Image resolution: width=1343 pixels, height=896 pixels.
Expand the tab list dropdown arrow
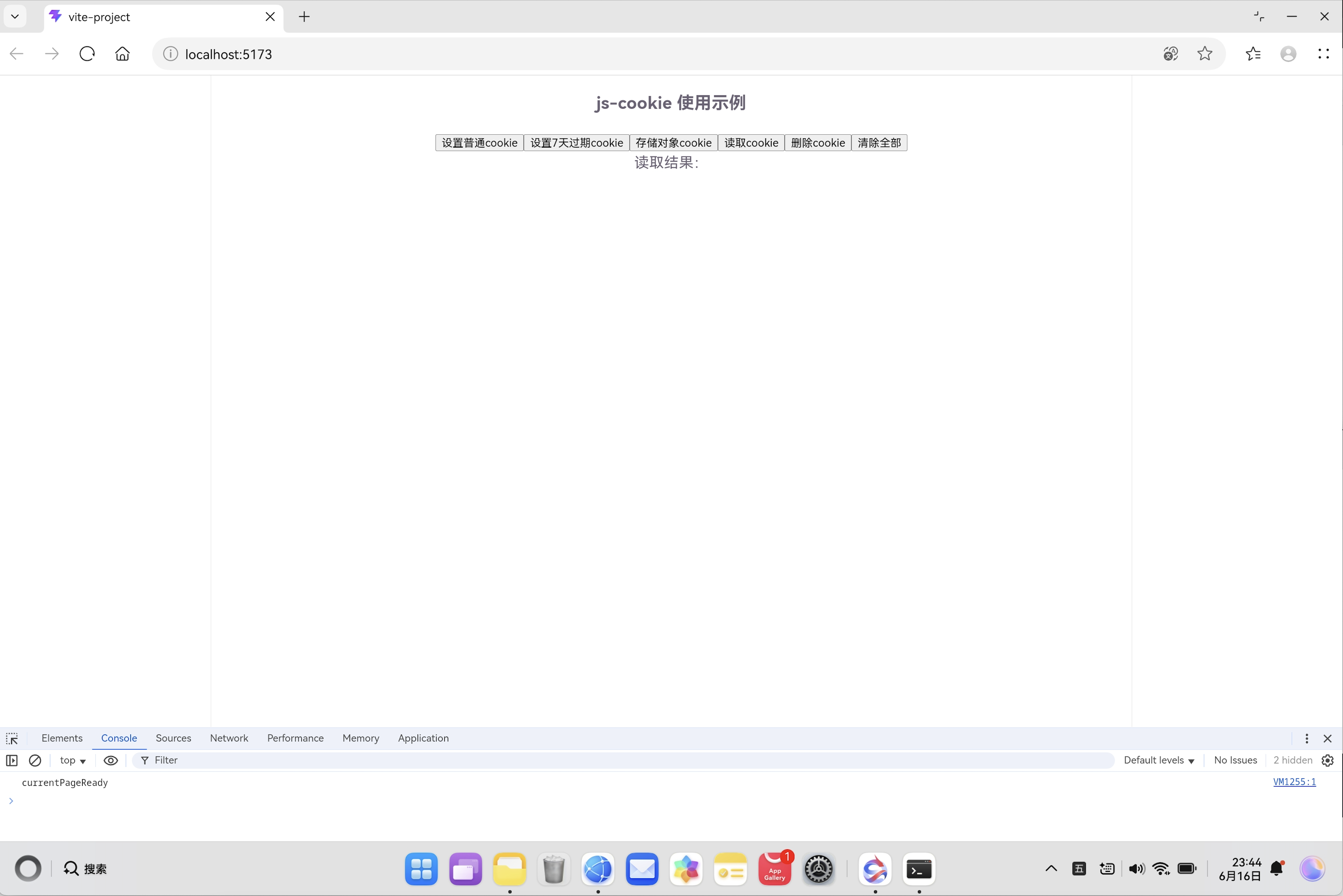pyautogui.click(x=16, y=17)
